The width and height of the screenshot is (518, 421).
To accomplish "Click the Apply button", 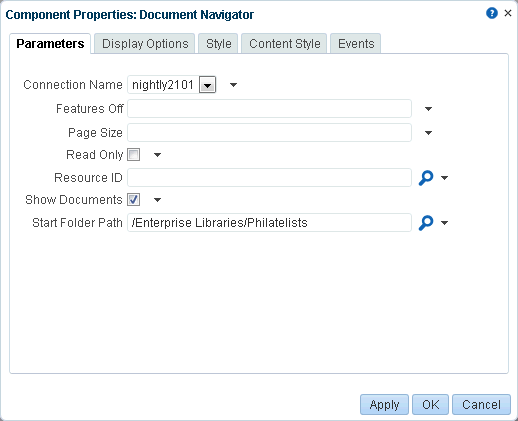I will click(x=384, y=405).
